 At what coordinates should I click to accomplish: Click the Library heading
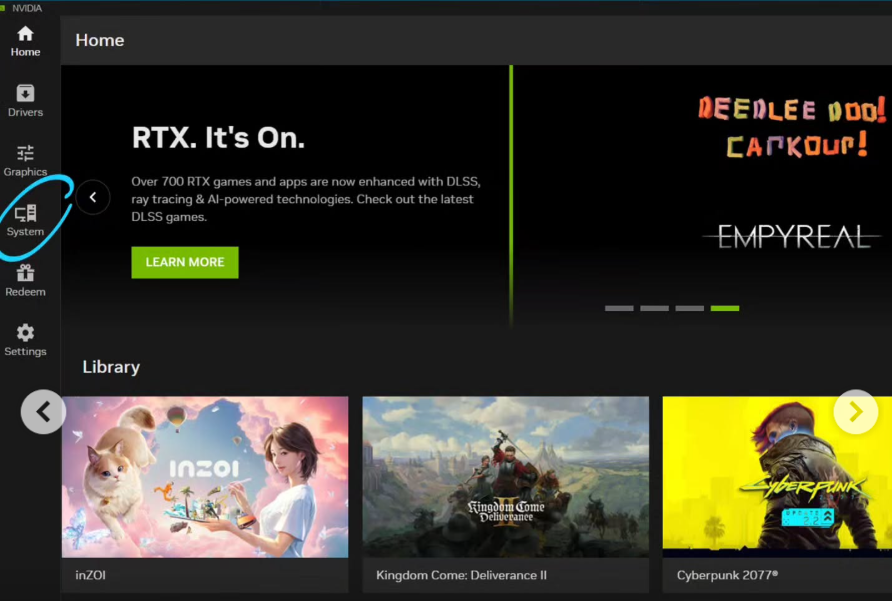tap(111, 367)
